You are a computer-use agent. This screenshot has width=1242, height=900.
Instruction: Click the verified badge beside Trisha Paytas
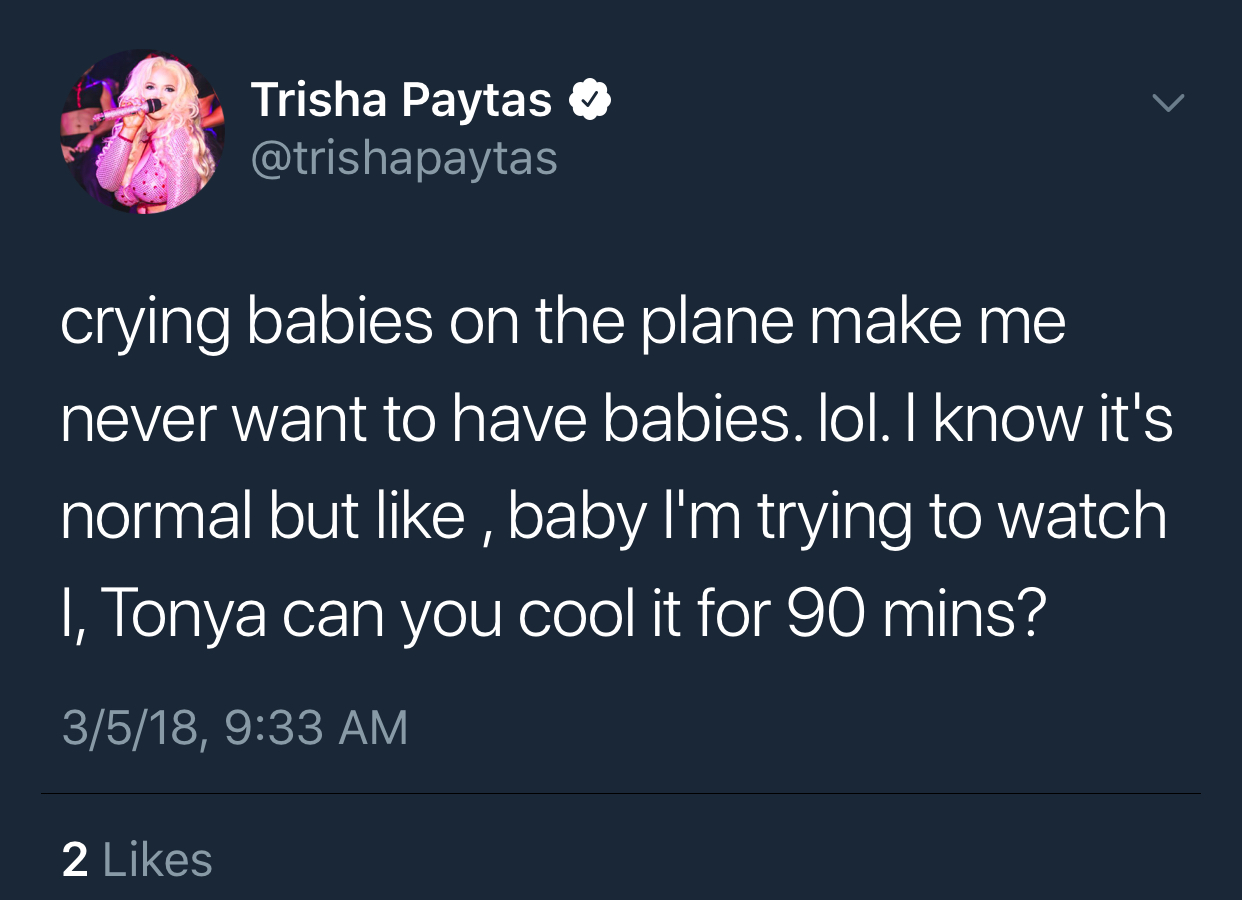(590, 100)
